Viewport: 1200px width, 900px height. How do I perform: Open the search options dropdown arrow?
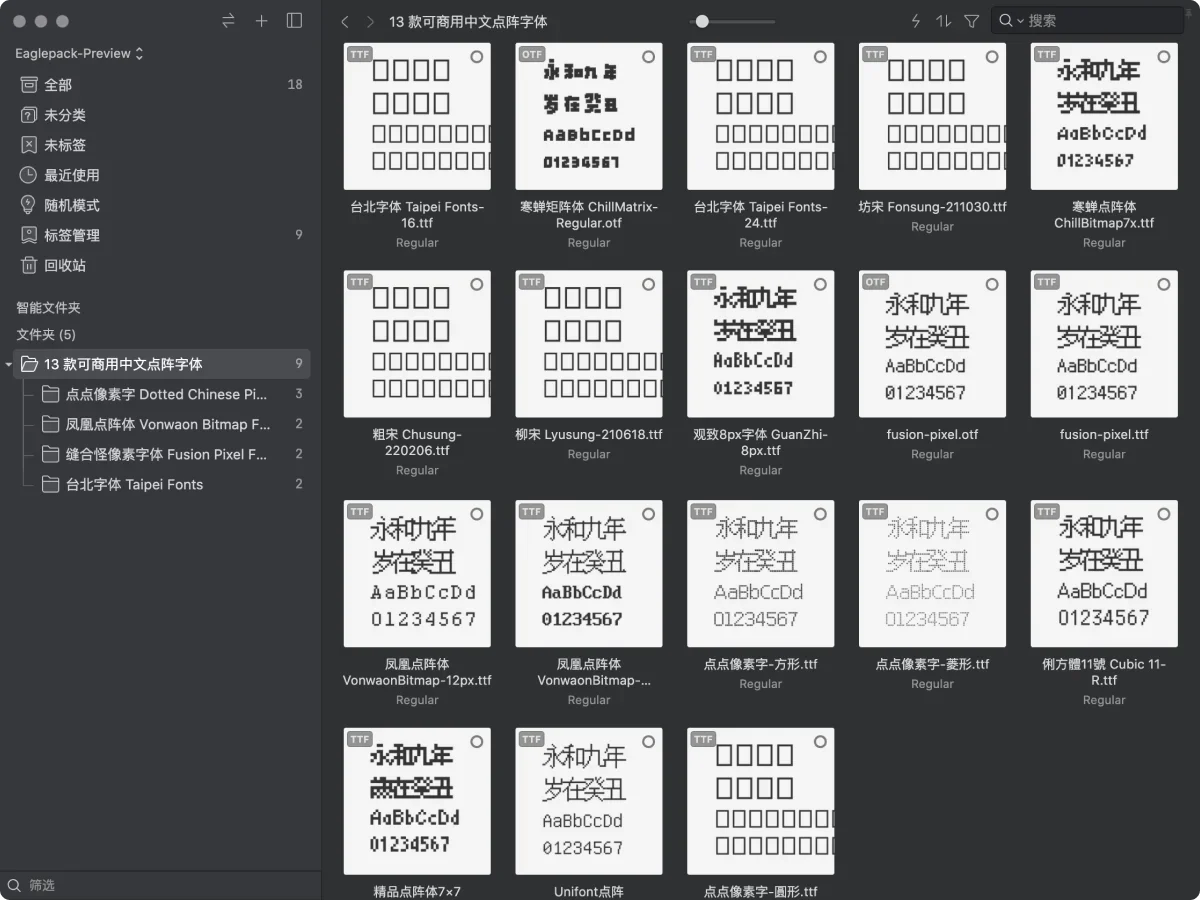pos(1020,21)
